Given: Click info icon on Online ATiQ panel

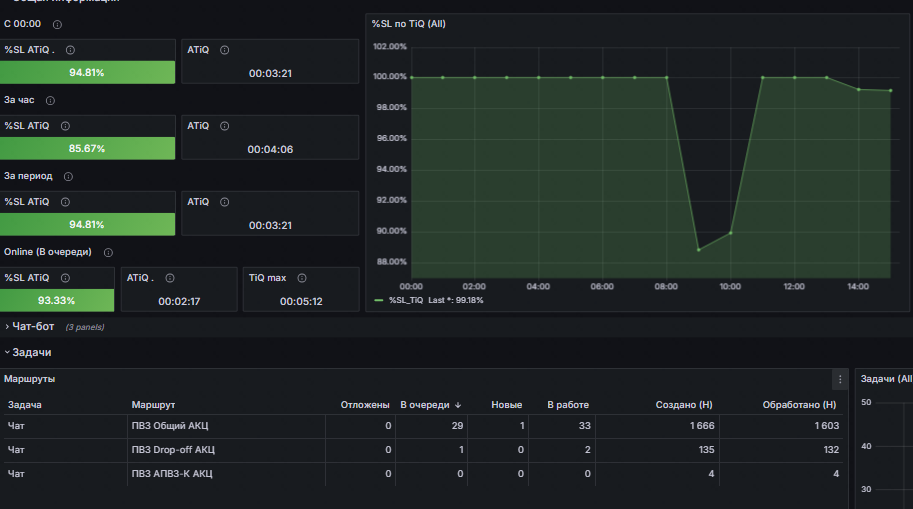Looking at the screenshot, I should tap(169, 278).
